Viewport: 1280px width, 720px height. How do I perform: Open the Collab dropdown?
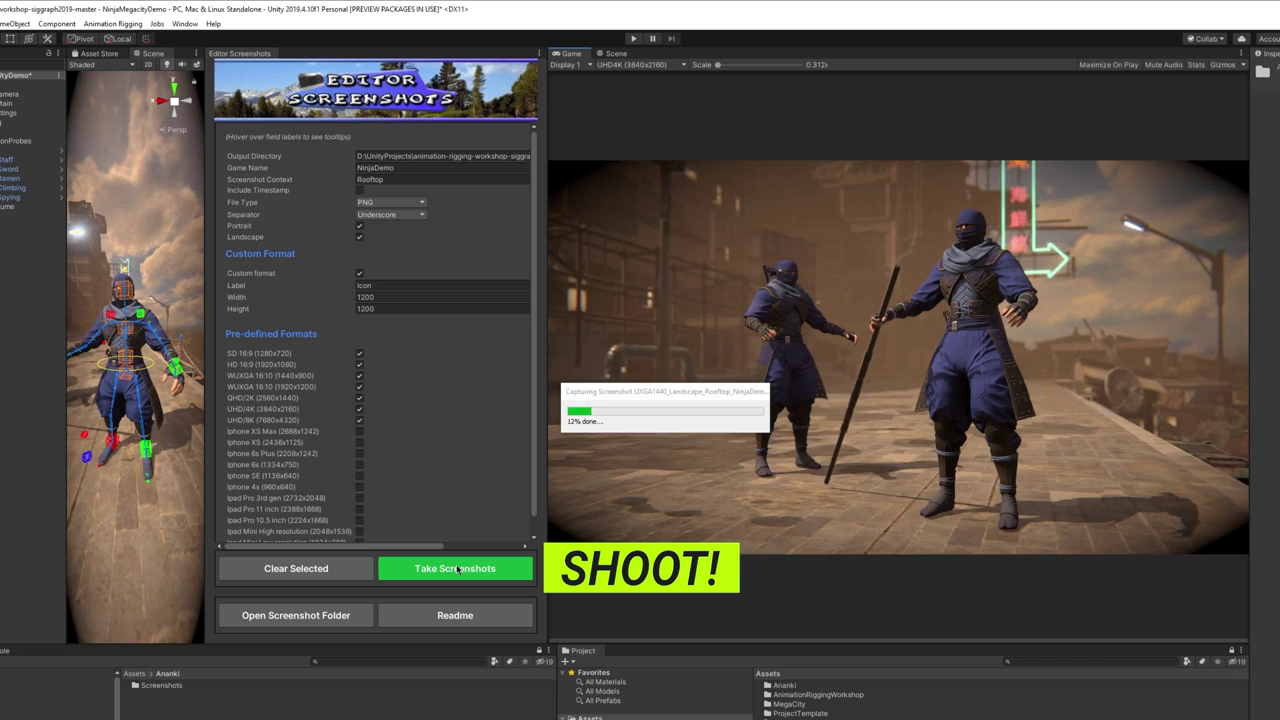pos(1206,39)
